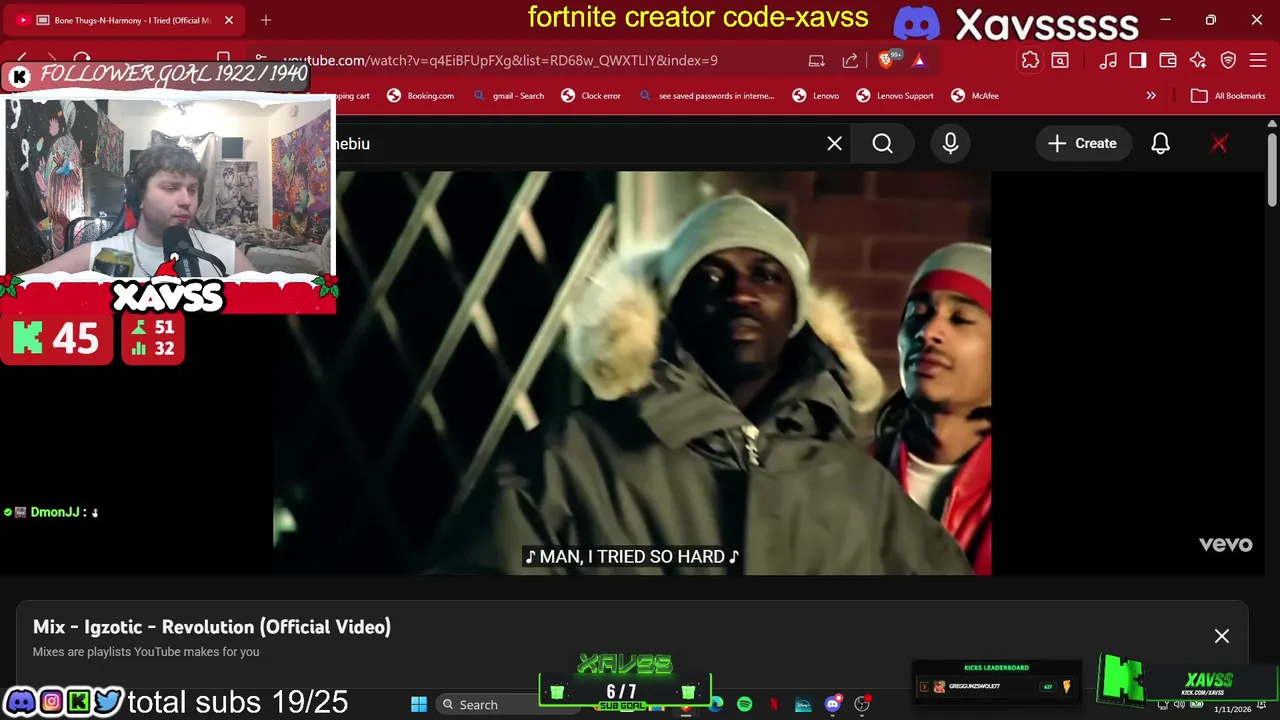Expand hidden bookmarks chevron
This screenshot has width=1280, height=720.
point(1151,96)
